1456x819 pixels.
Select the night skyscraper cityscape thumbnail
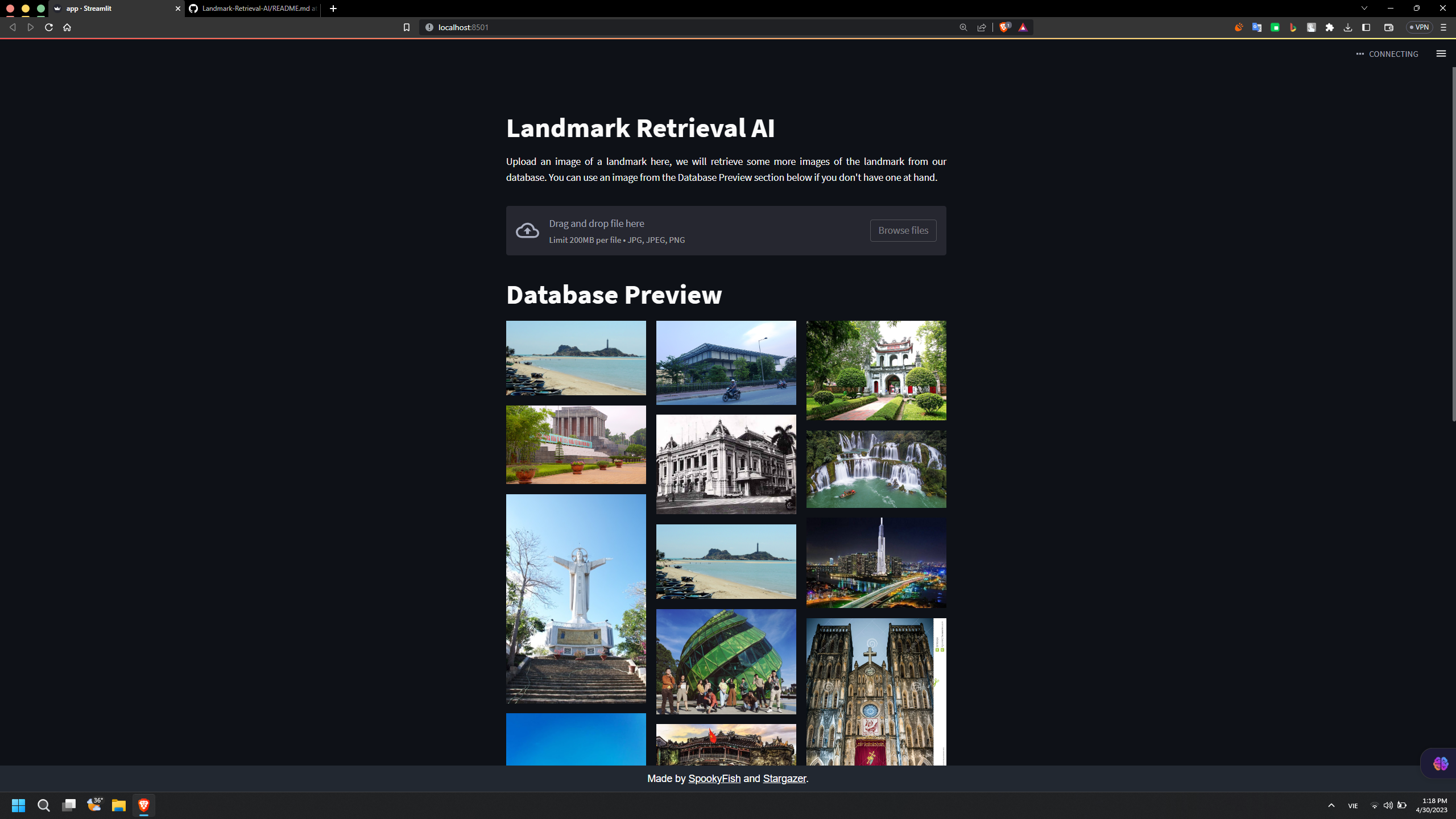pos(876,562)
